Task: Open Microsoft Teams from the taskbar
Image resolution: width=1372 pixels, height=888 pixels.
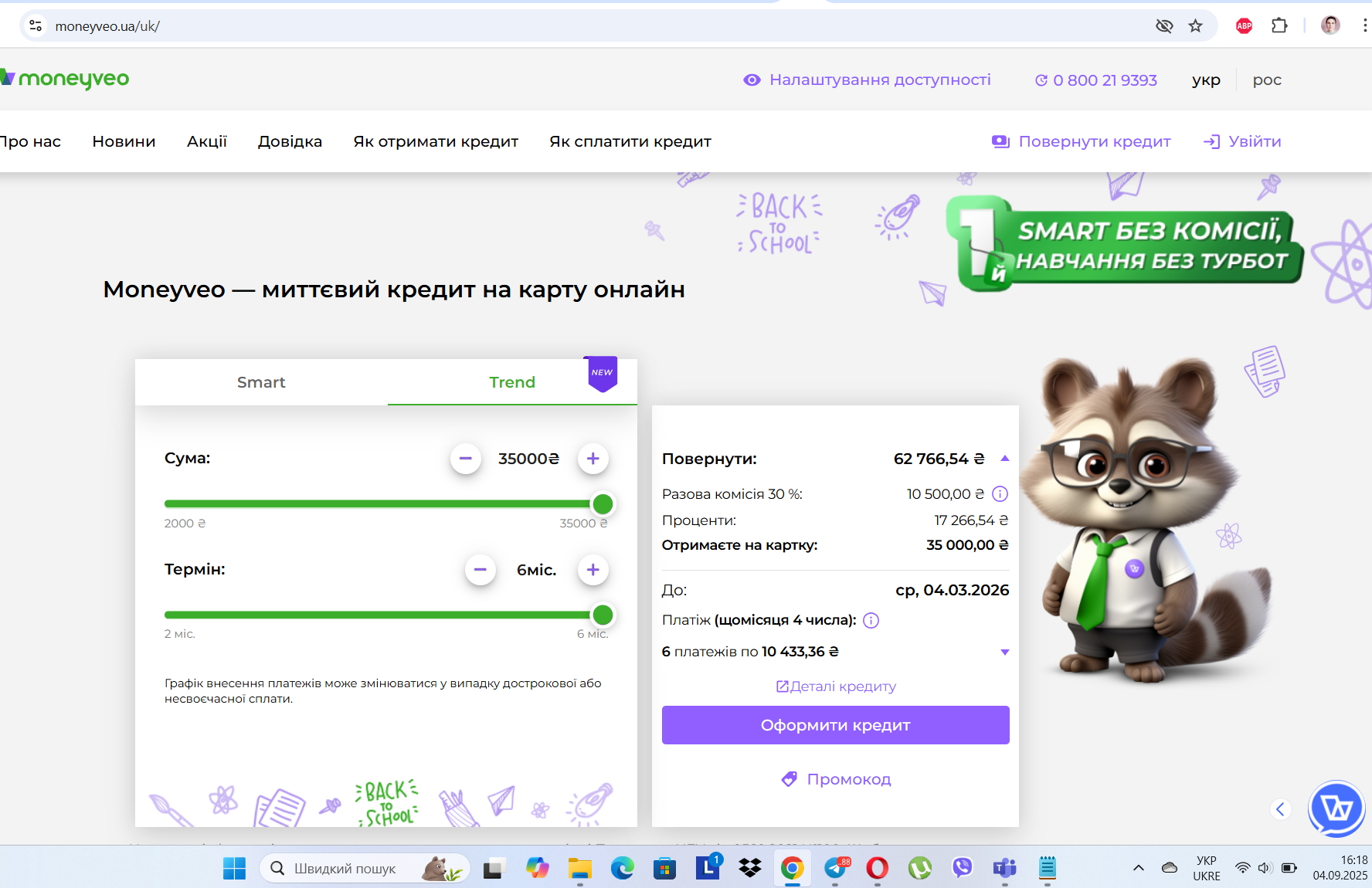Action: point(1004,869)
